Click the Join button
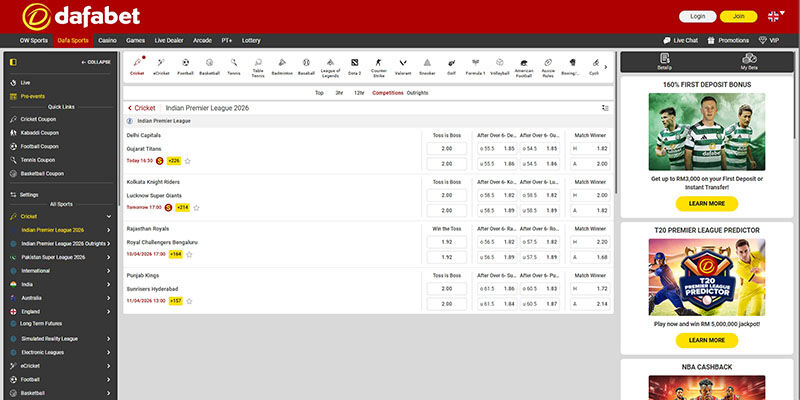 pyautogui.click(x=738, y=16)
